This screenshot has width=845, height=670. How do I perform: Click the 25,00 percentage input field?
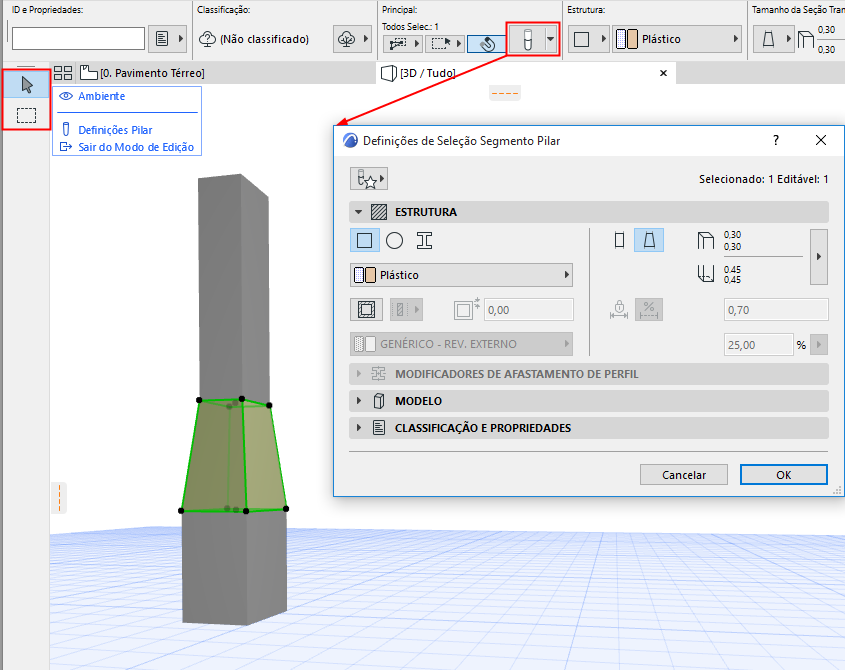[x=758, y=345]
